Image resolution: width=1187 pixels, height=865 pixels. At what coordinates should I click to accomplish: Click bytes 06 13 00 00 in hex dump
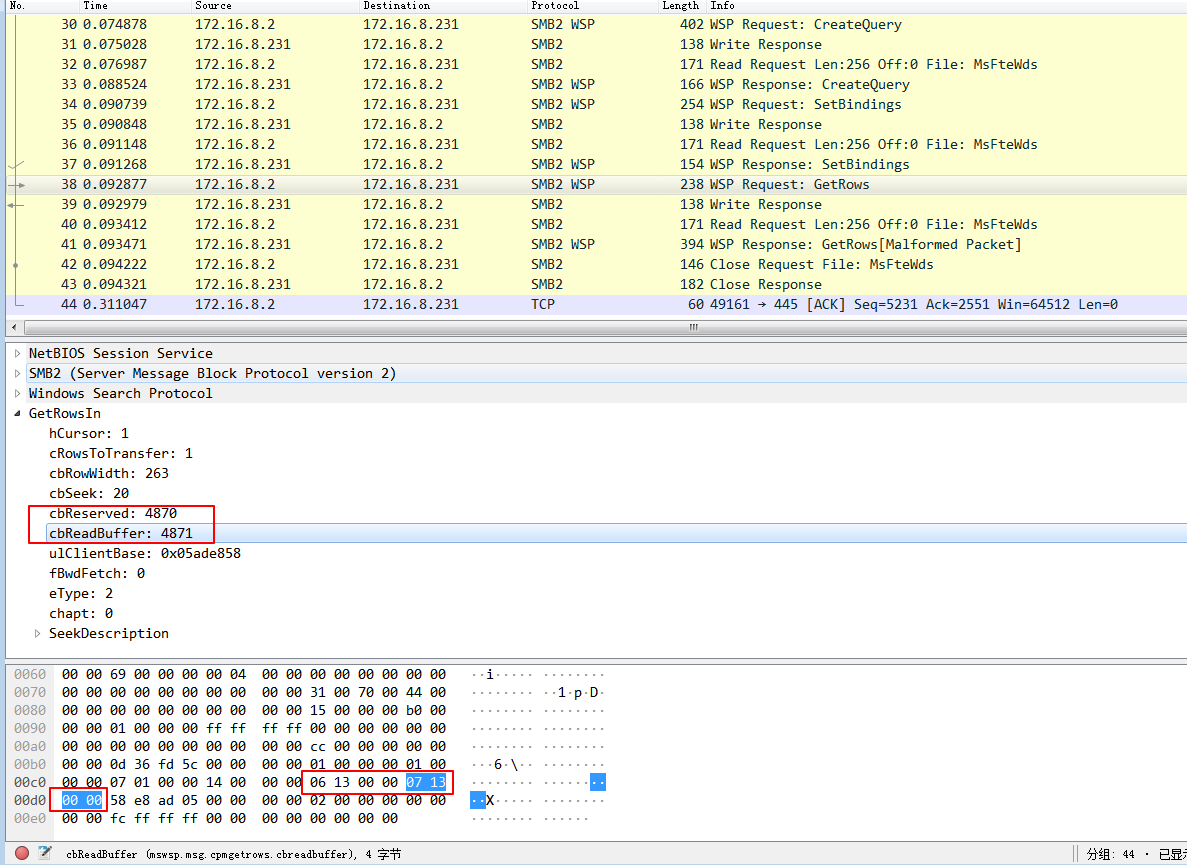click(x=354, y=783)
